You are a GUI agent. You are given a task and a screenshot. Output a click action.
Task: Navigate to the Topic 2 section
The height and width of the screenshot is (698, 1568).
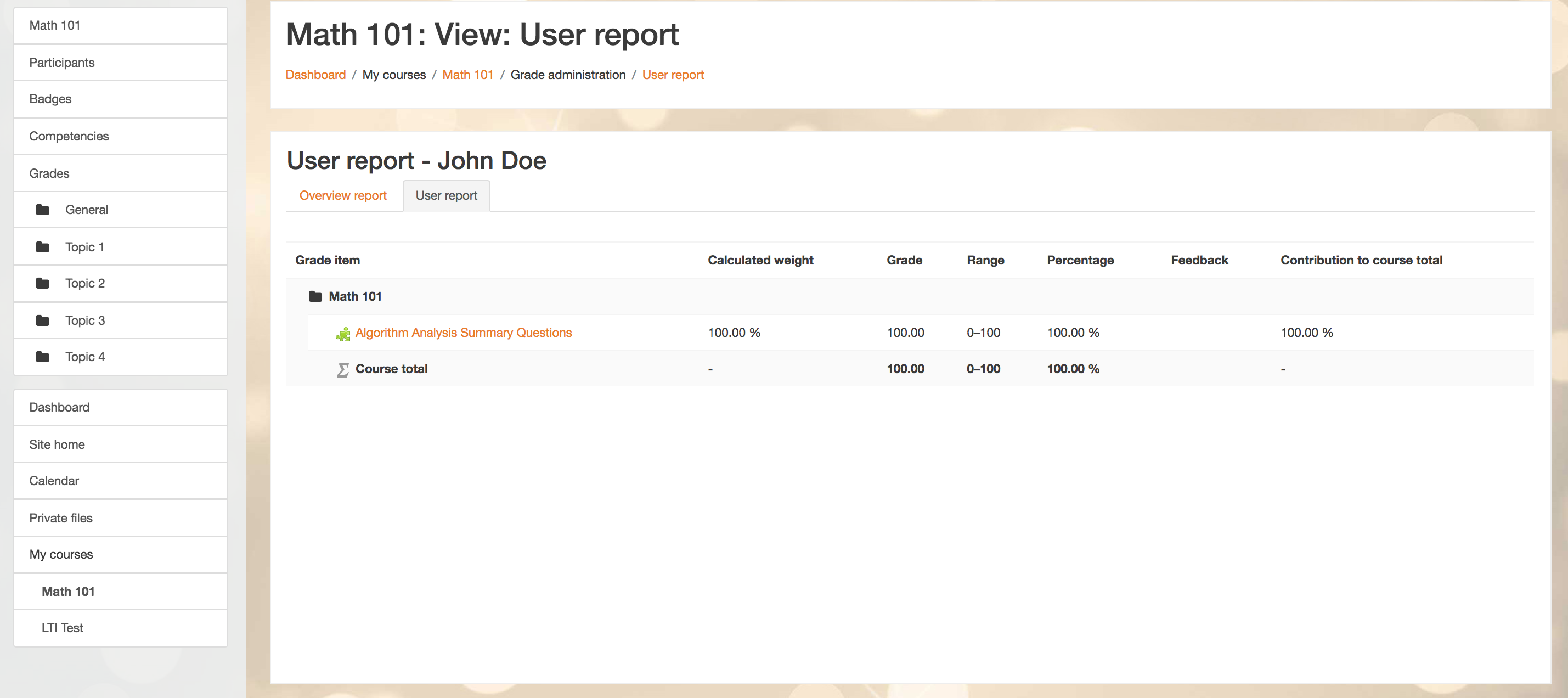[x=121, y=283]
